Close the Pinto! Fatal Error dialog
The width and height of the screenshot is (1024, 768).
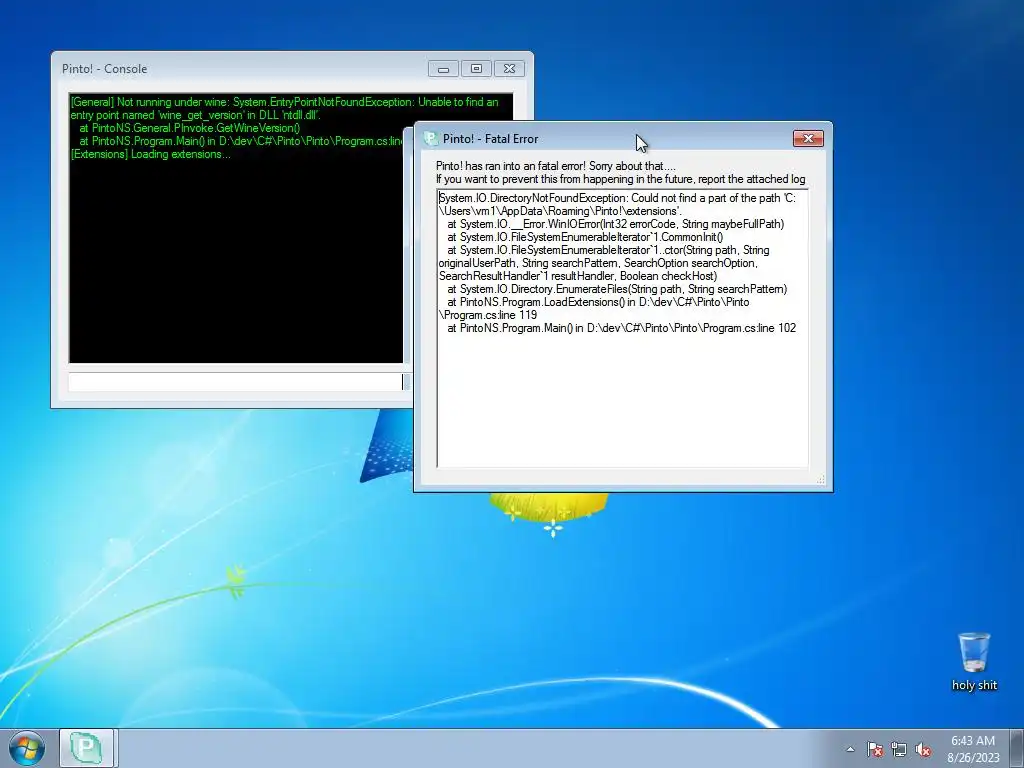click(808, 138)
